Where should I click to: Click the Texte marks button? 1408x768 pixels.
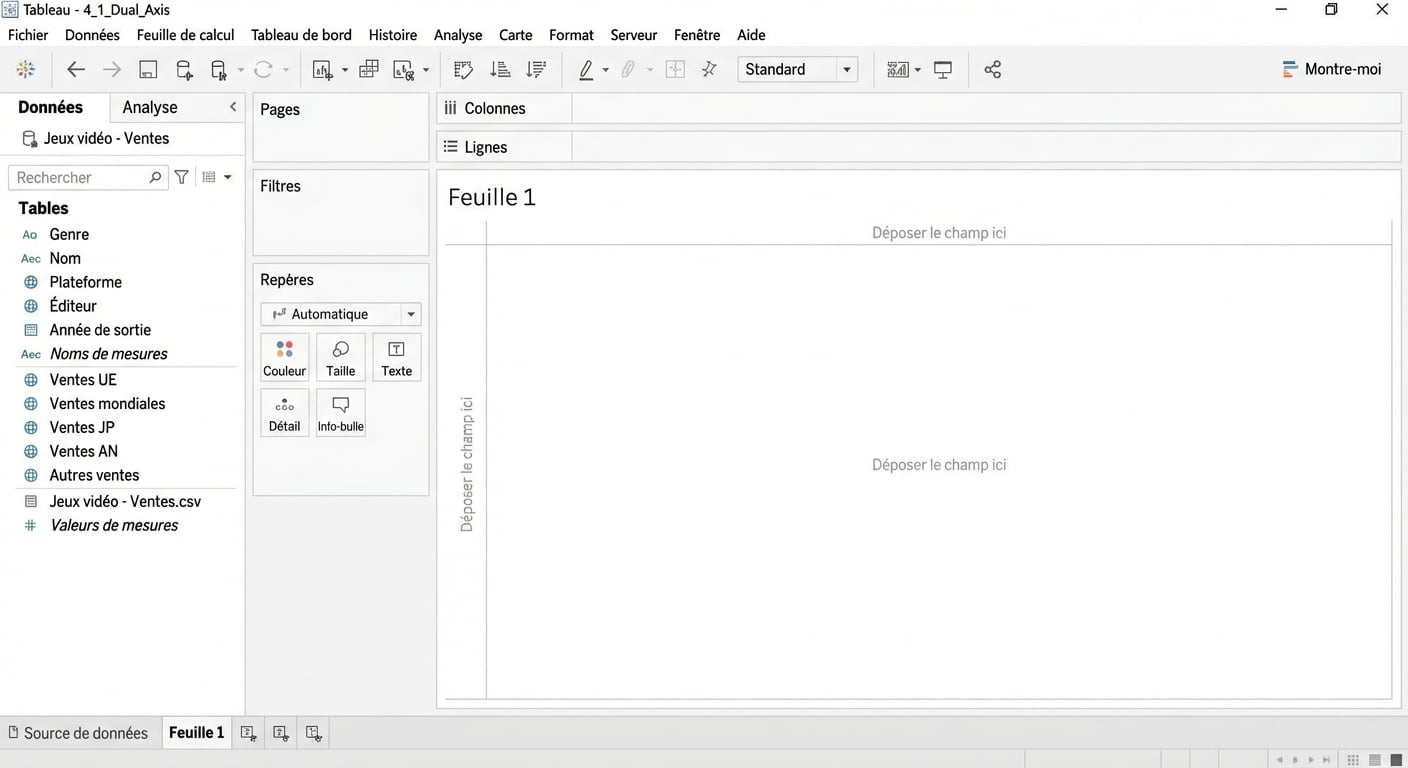tap(397, 357)
